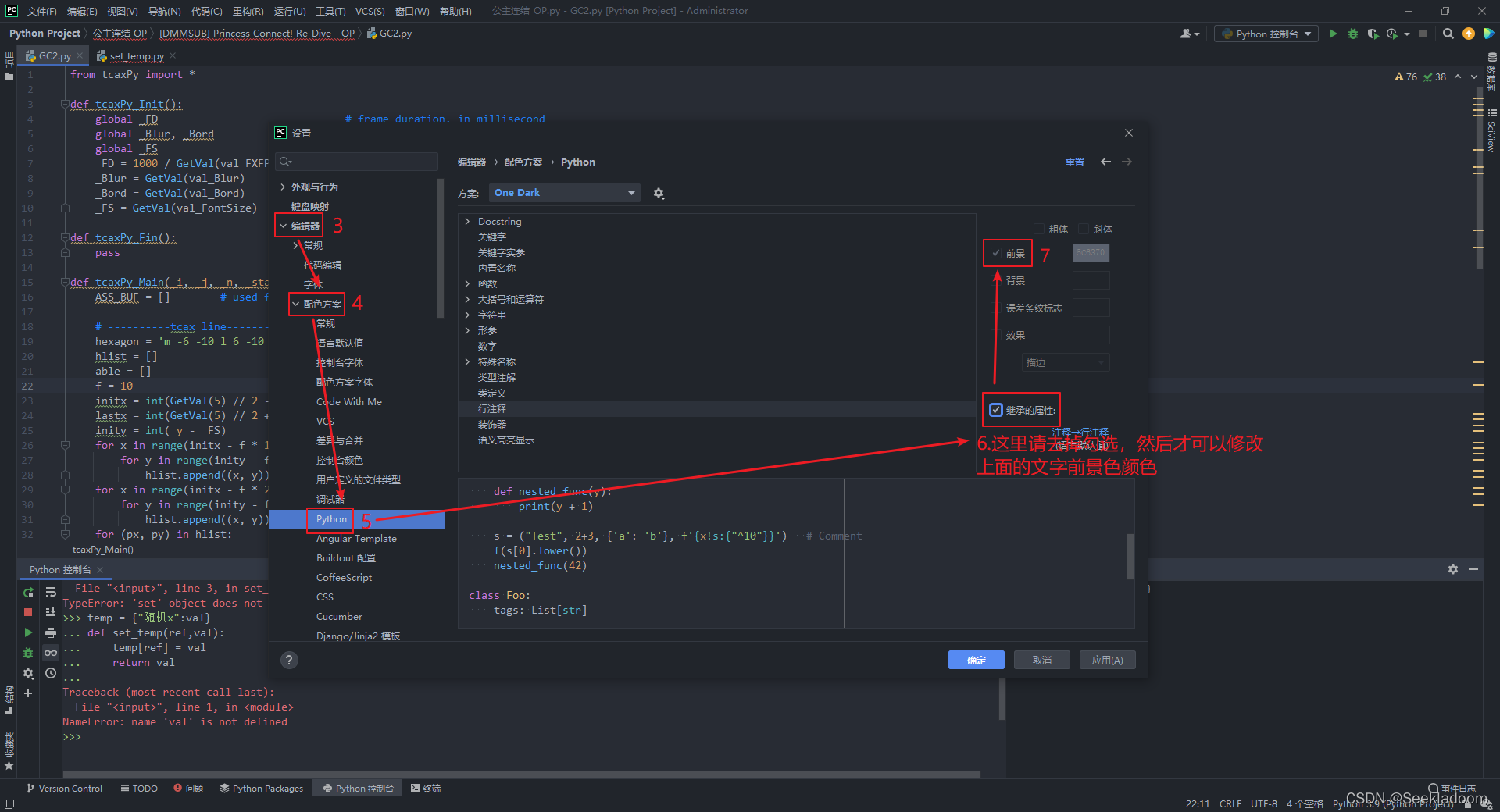Click the effects color swatch
This screenshot has height=812, width=1500.
(1091, 335)
